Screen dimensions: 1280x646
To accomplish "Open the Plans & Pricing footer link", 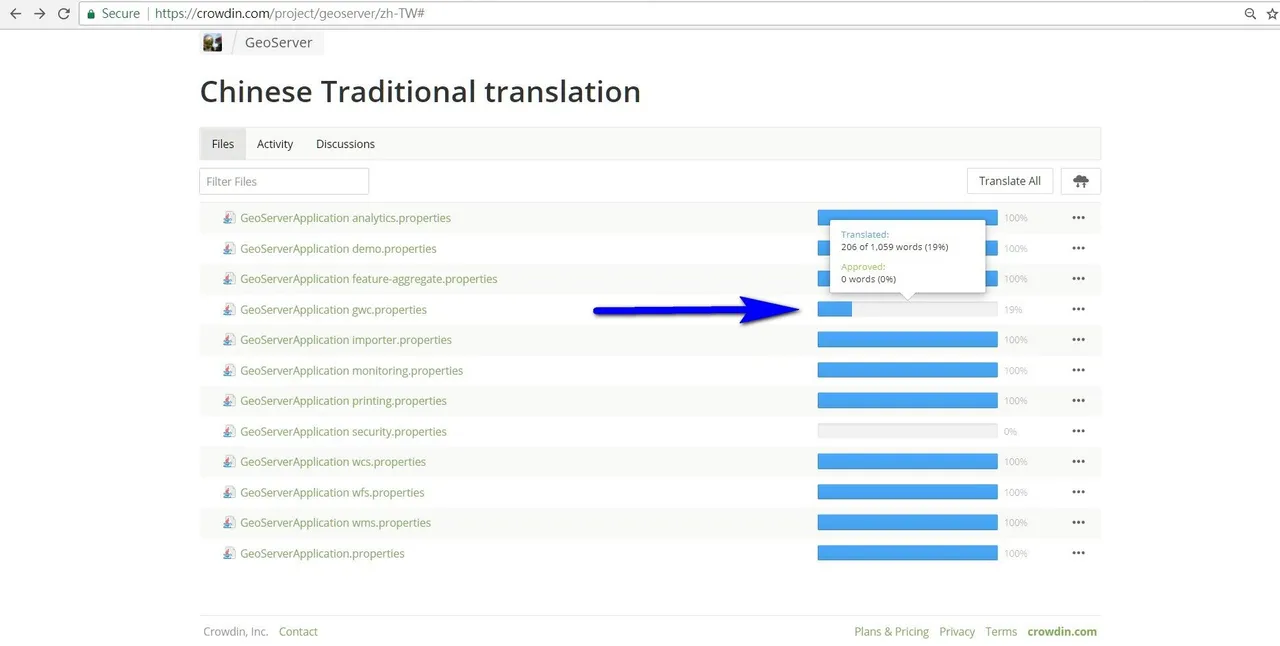I will [x=891, y=632].
